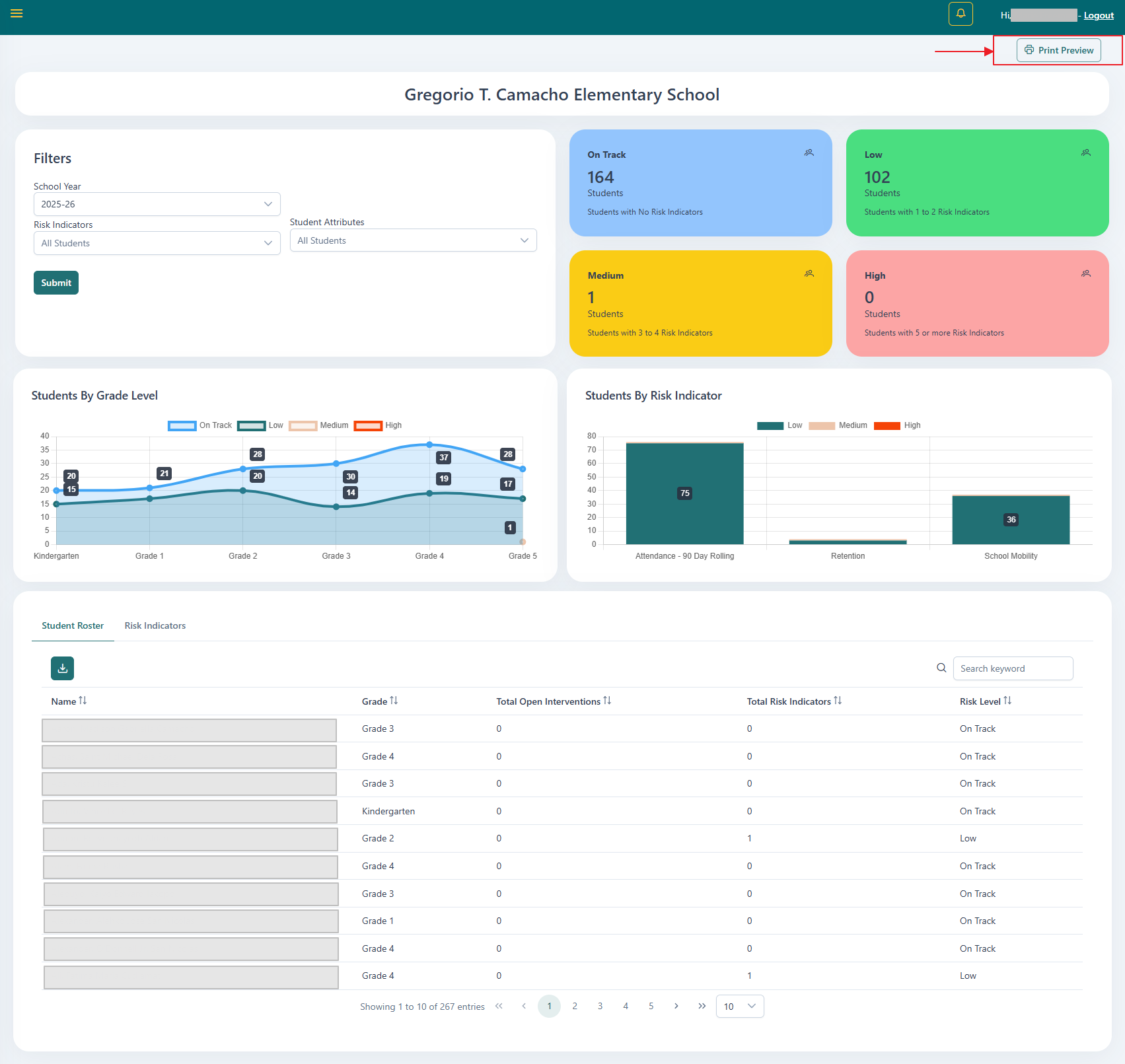Viewport: 1125px width, 1064px height.
Task: Click the Logout link
Action: coord(1098,15)
